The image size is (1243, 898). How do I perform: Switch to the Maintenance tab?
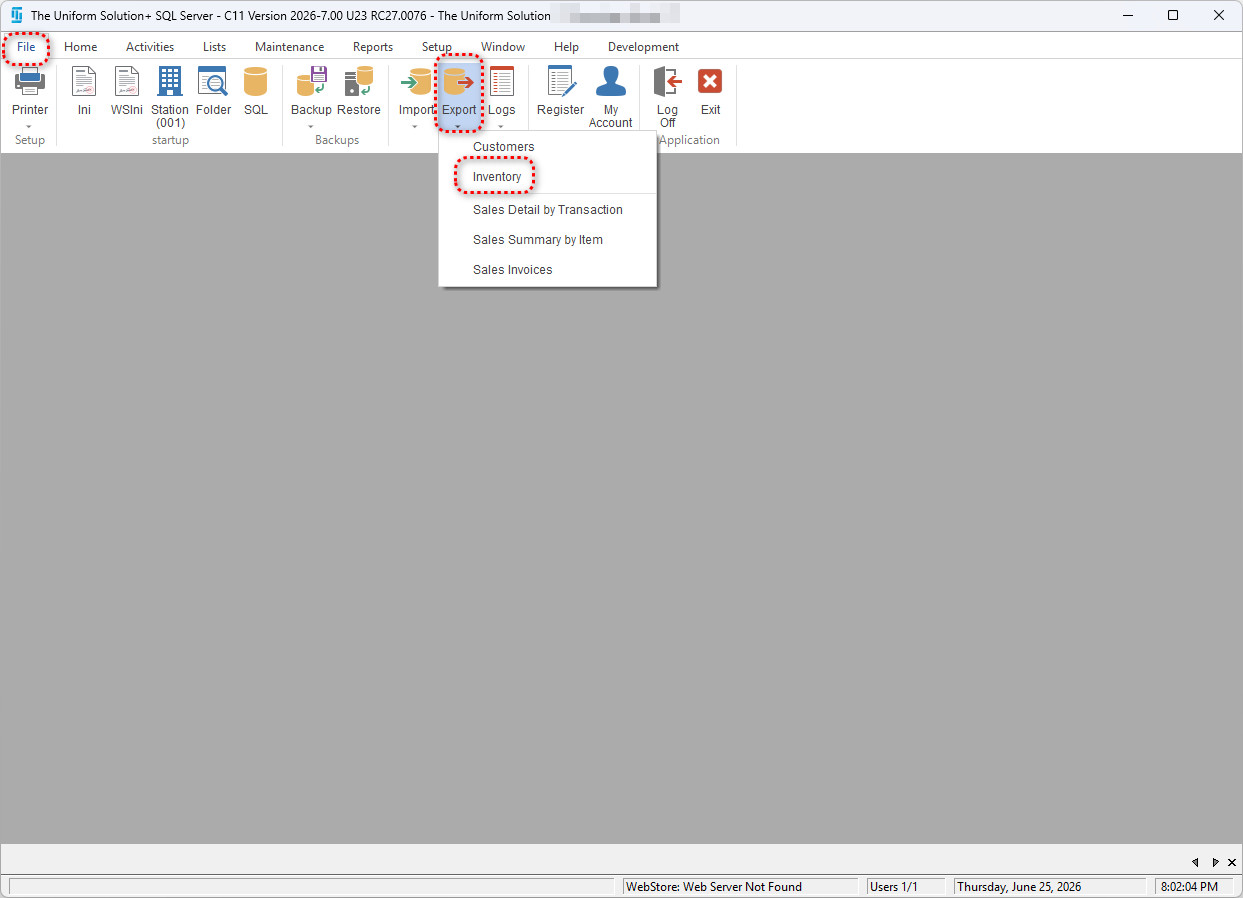[289, 47]
